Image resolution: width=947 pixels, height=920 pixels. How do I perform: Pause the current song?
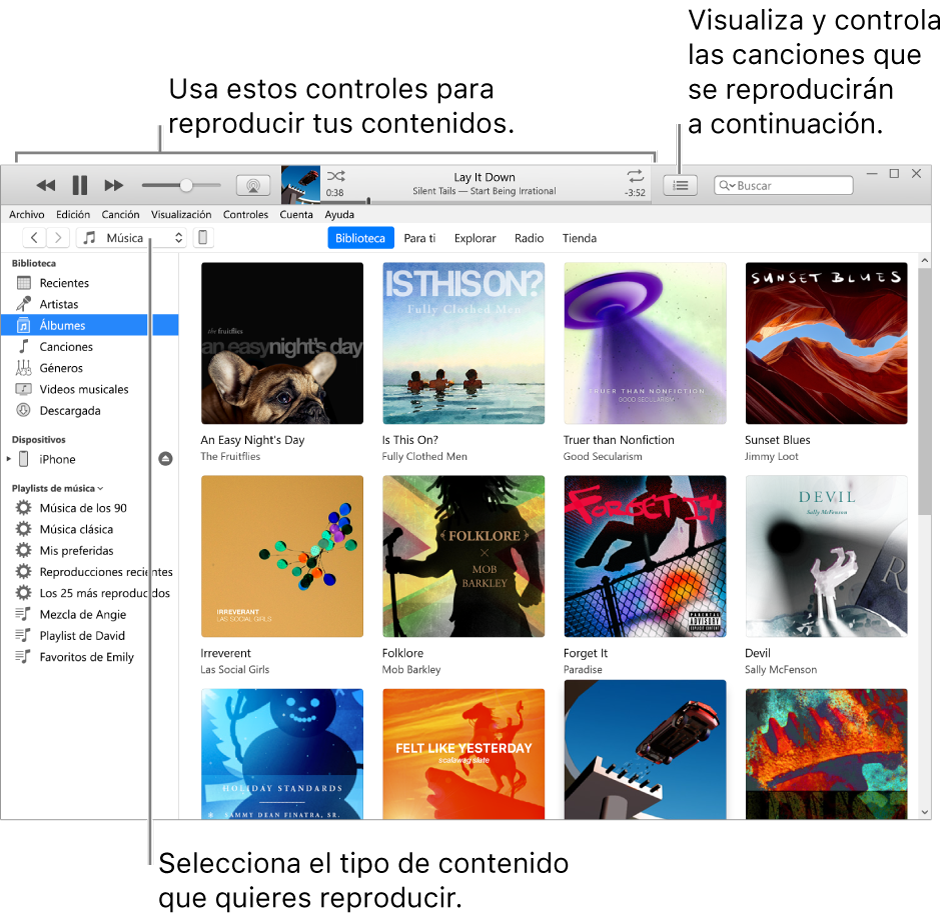[x=80, y=185]
